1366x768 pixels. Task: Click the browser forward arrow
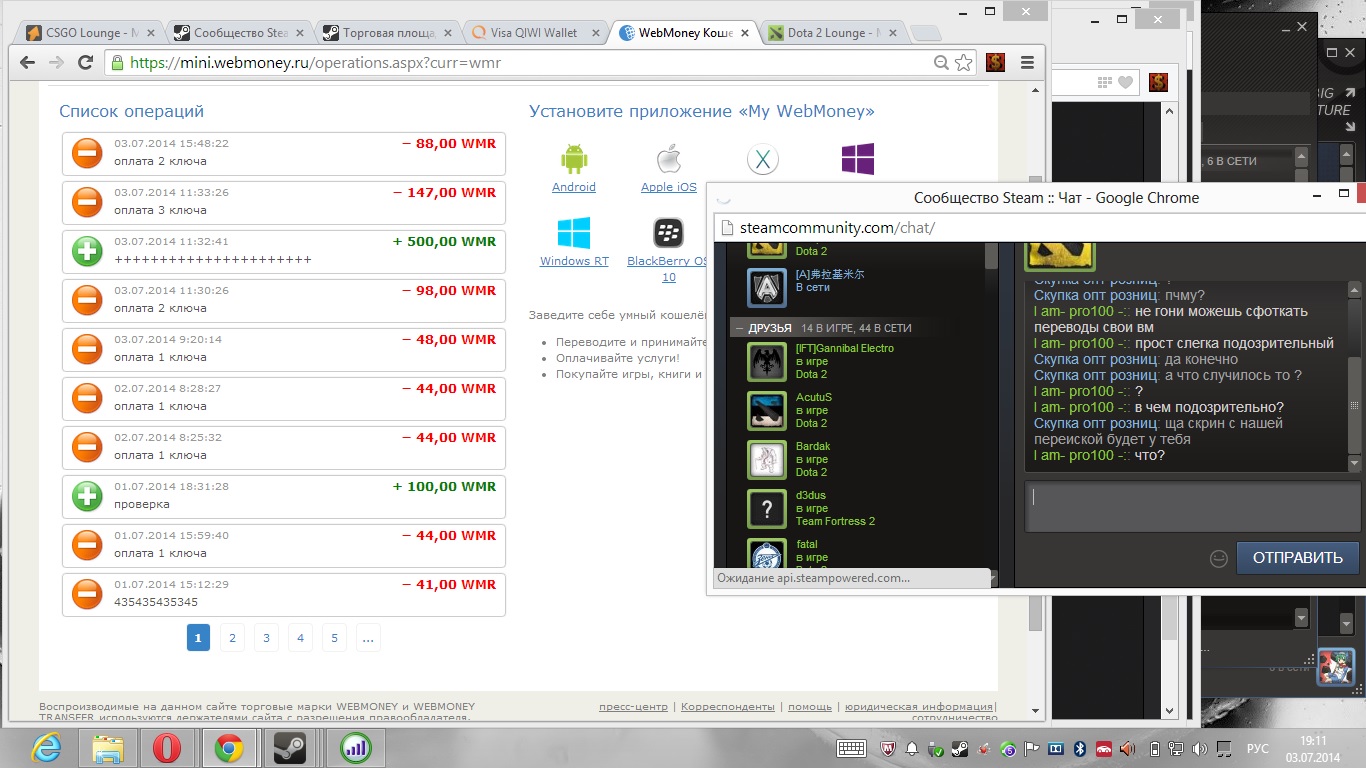[x=57, y=62]
